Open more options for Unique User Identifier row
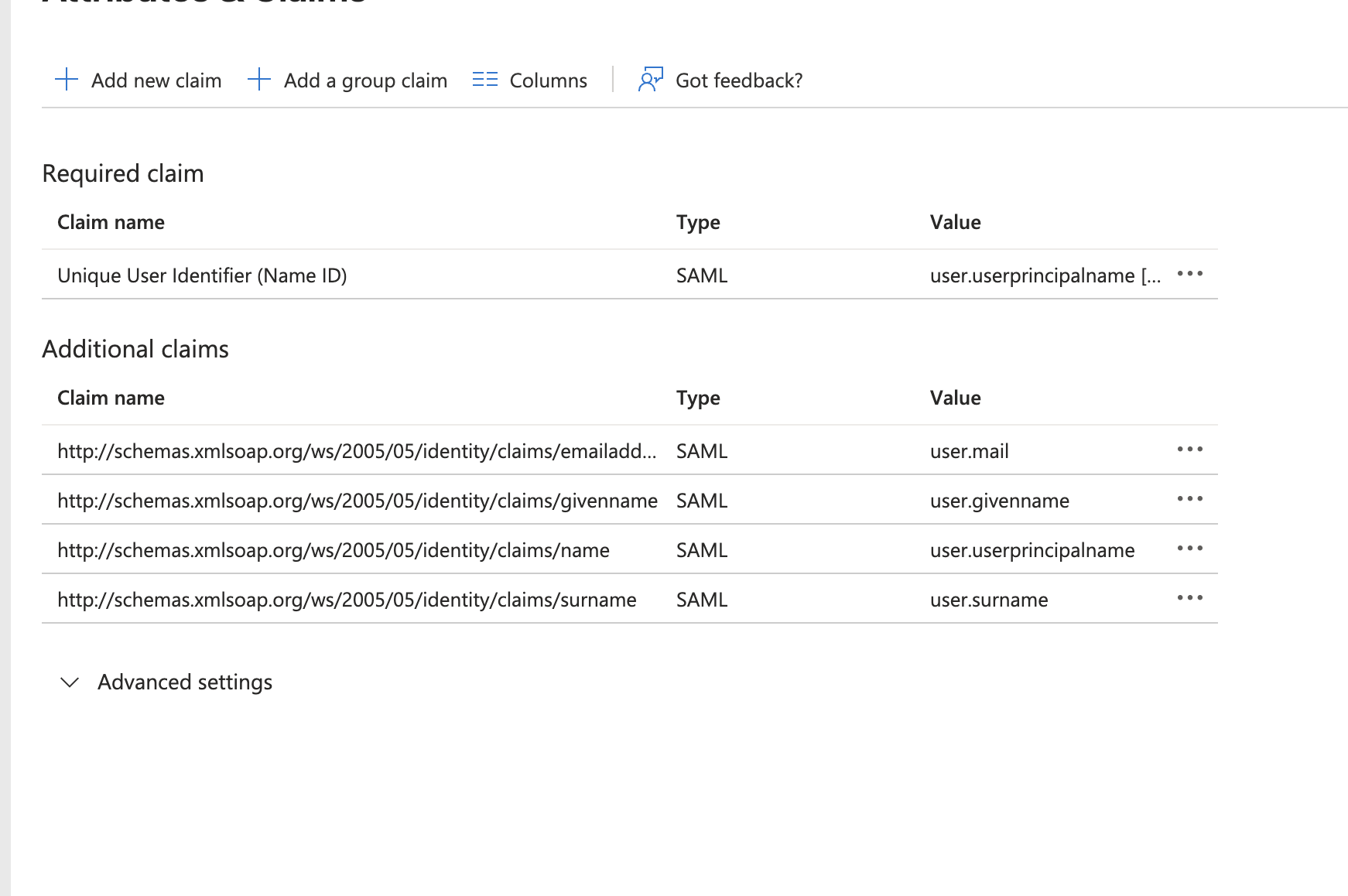 coord(1189,274)
